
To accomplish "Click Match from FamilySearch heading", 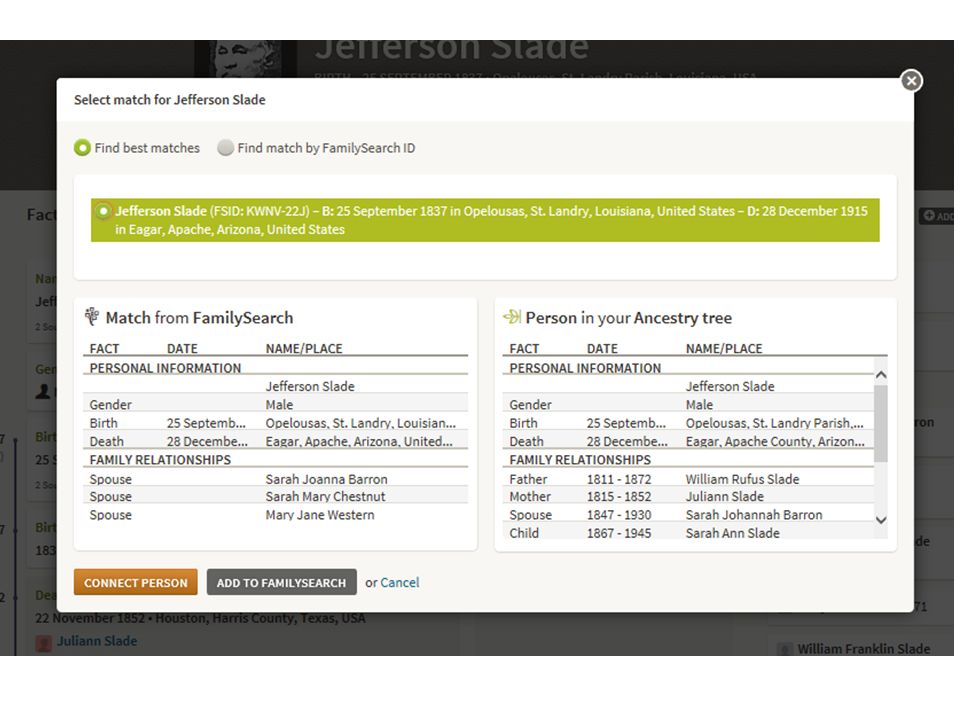I will [199, 318].
